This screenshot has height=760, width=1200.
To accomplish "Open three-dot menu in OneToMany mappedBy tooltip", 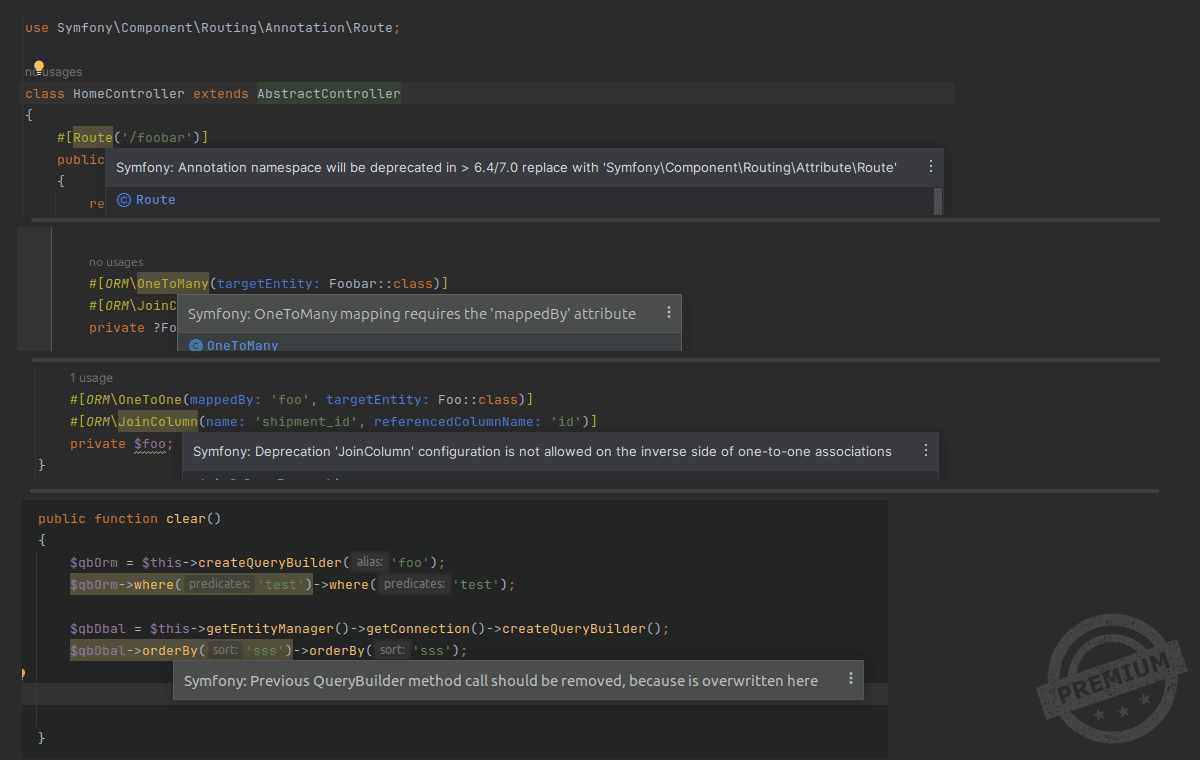I will click(669, 313).
